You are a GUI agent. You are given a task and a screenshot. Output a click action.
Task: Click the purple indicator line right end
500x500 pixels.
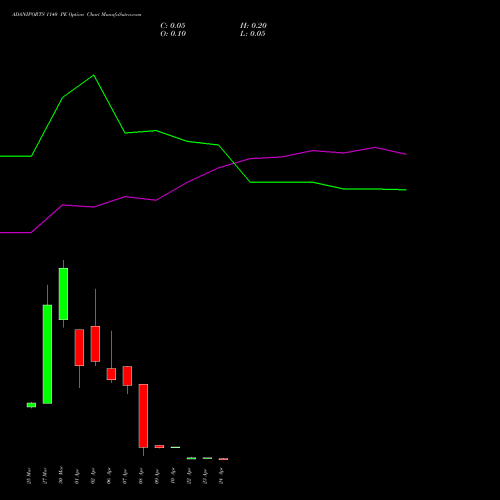point(406,154)
